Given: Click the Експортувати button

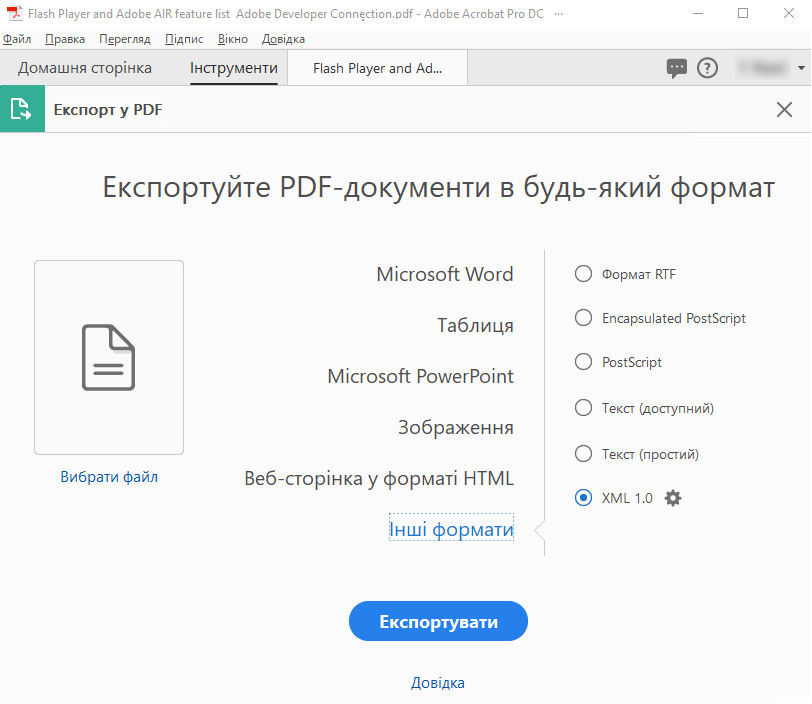Looking at the screenshot, I should click(x=438, y=621).
